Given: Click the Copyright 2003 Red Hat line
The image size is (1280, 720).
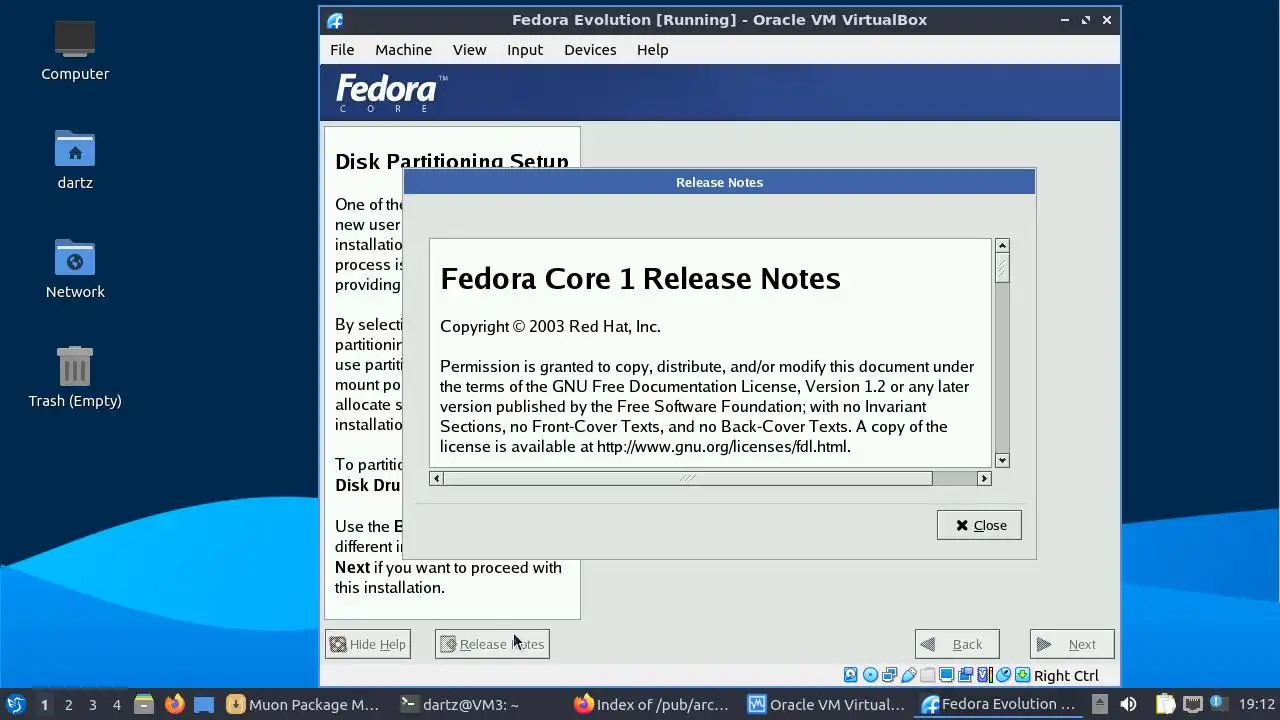Looking at the screenshot, I should (550, 326).
